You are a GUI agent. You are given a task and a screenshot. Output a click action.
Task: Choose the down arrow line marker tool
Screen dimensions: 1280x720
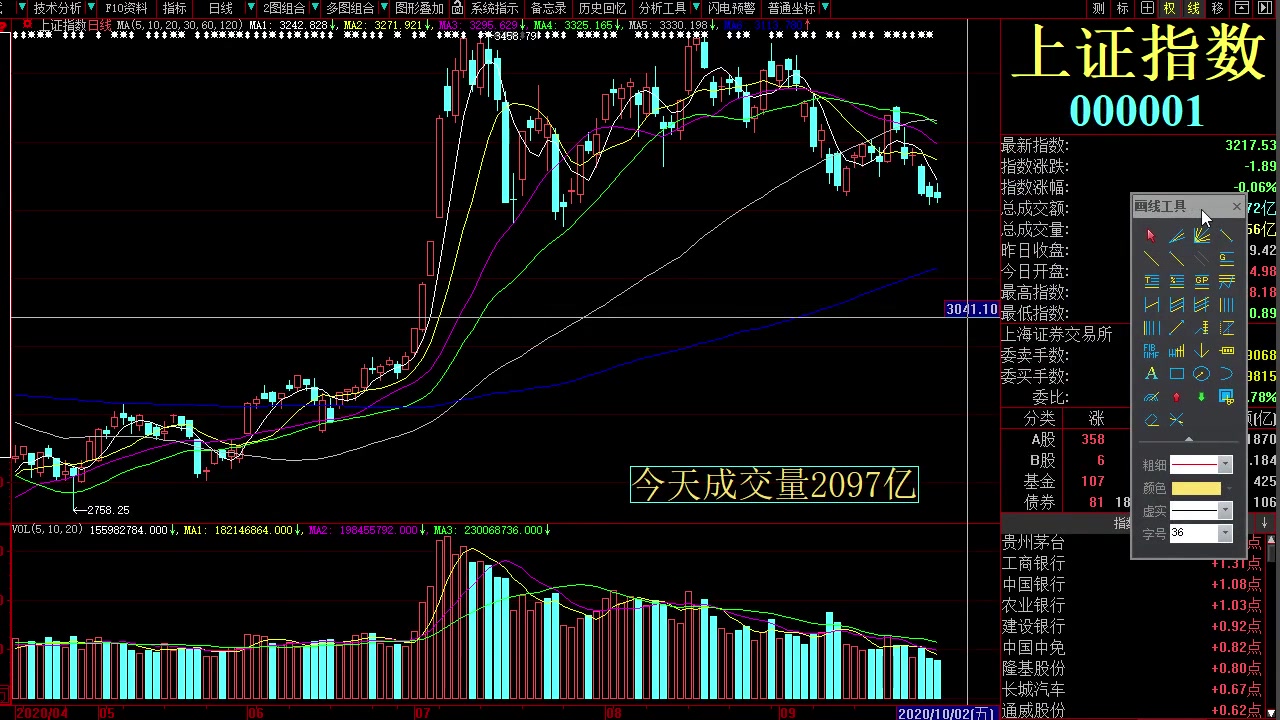pyautogui.click(x=1201, y=351)
